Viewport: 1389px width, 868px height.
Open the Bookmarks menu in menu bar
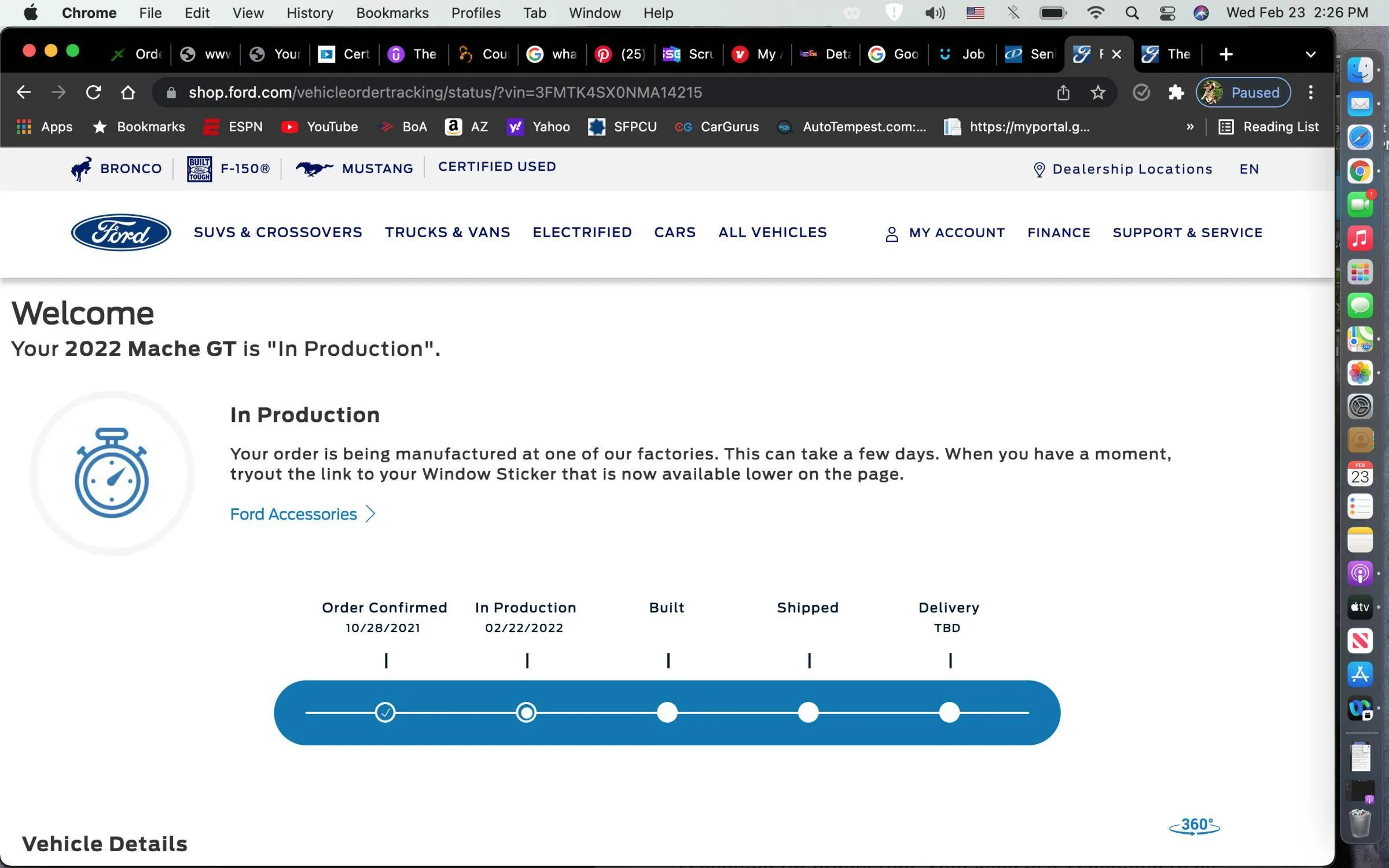[392, 13]
